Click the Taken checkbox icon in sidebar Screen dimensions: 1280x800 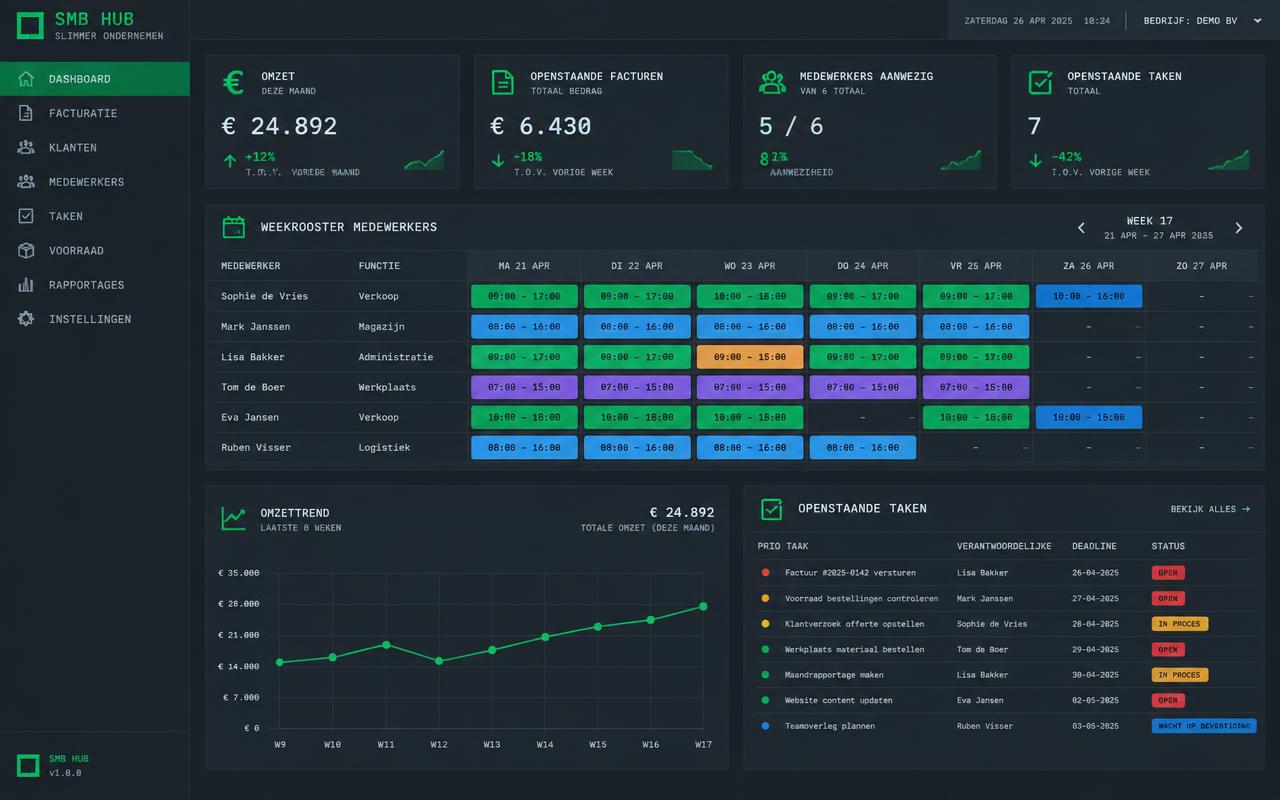click(x=26, y=216)
